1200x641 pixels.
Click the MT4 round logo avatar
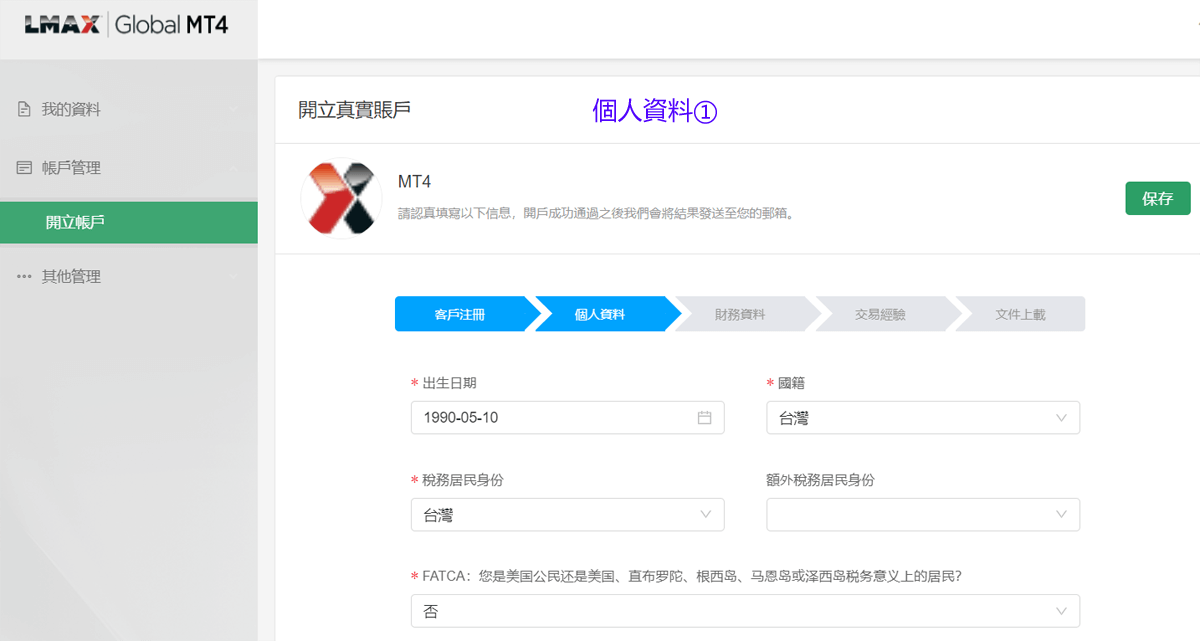(341, 198)
